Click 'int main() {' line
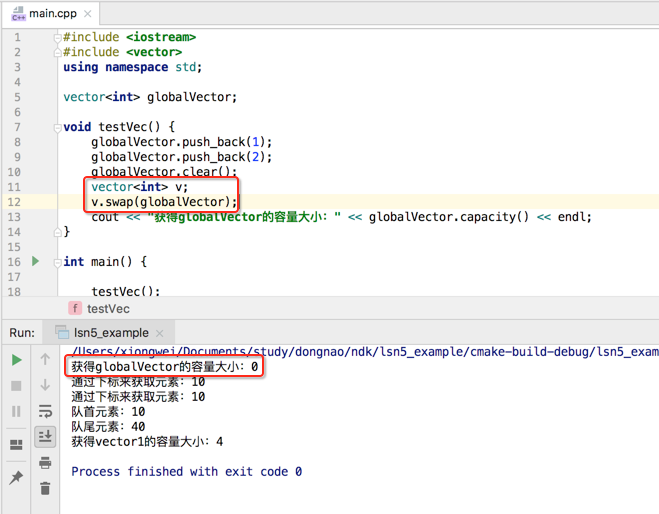 coord(105,262)
